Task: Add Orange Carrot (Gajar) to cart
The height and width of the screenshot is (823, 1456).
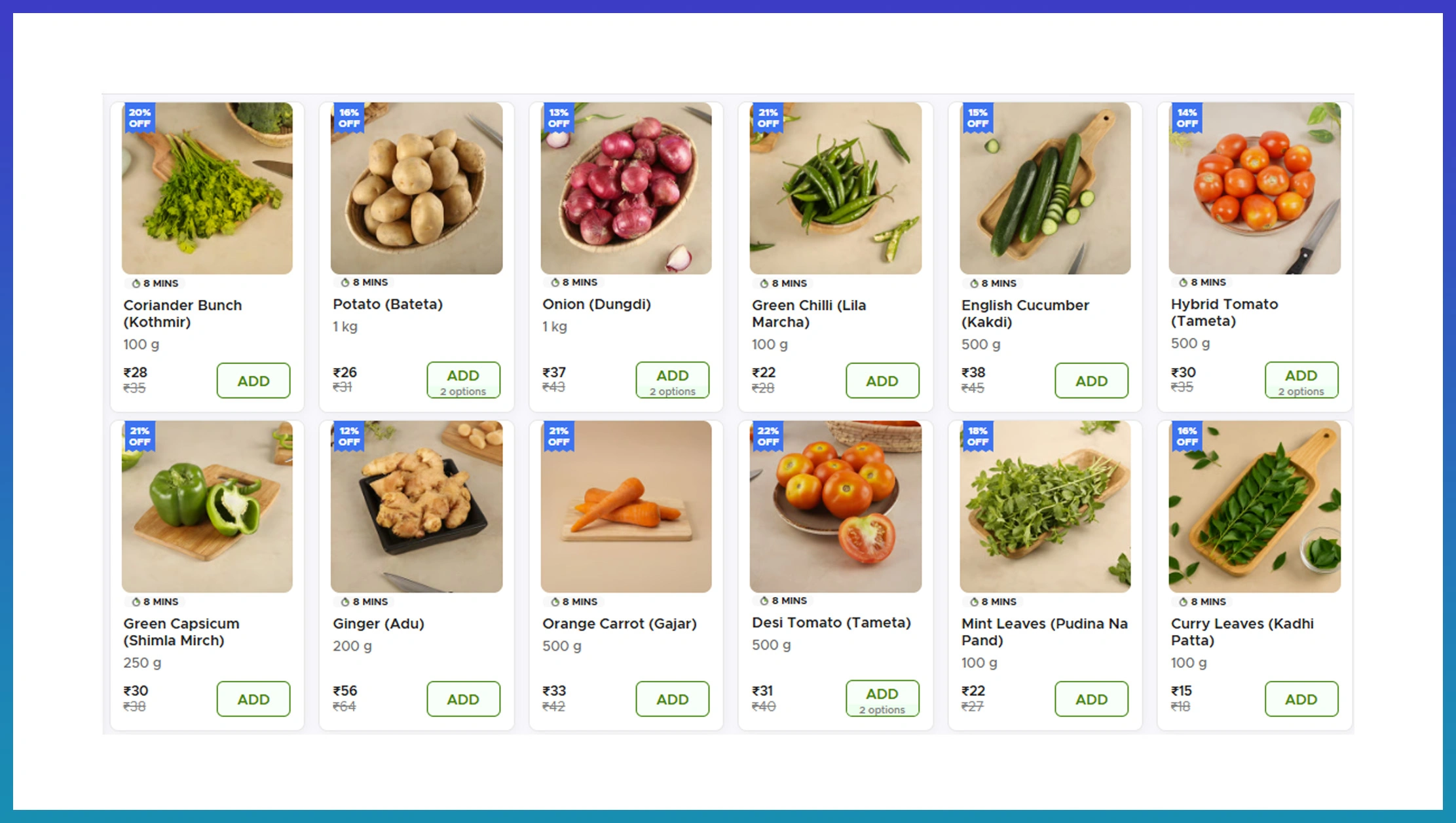Action: (673, 699)
